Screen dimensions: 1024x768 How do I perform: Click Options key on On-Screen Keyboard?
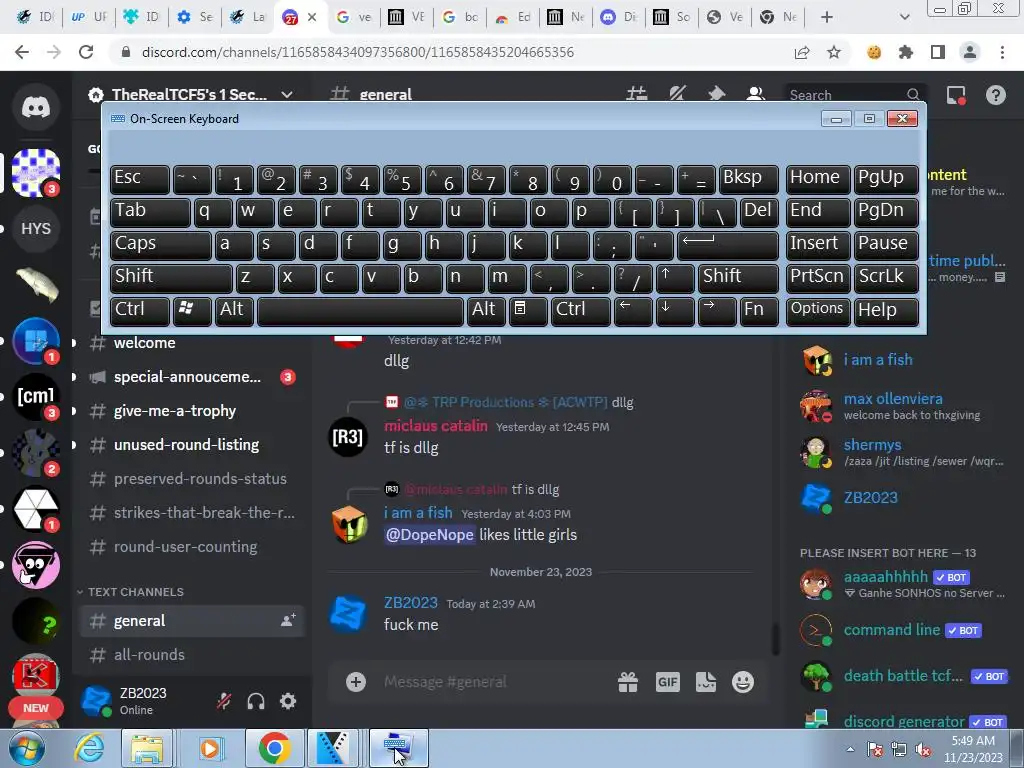click(x=817, y=310)
